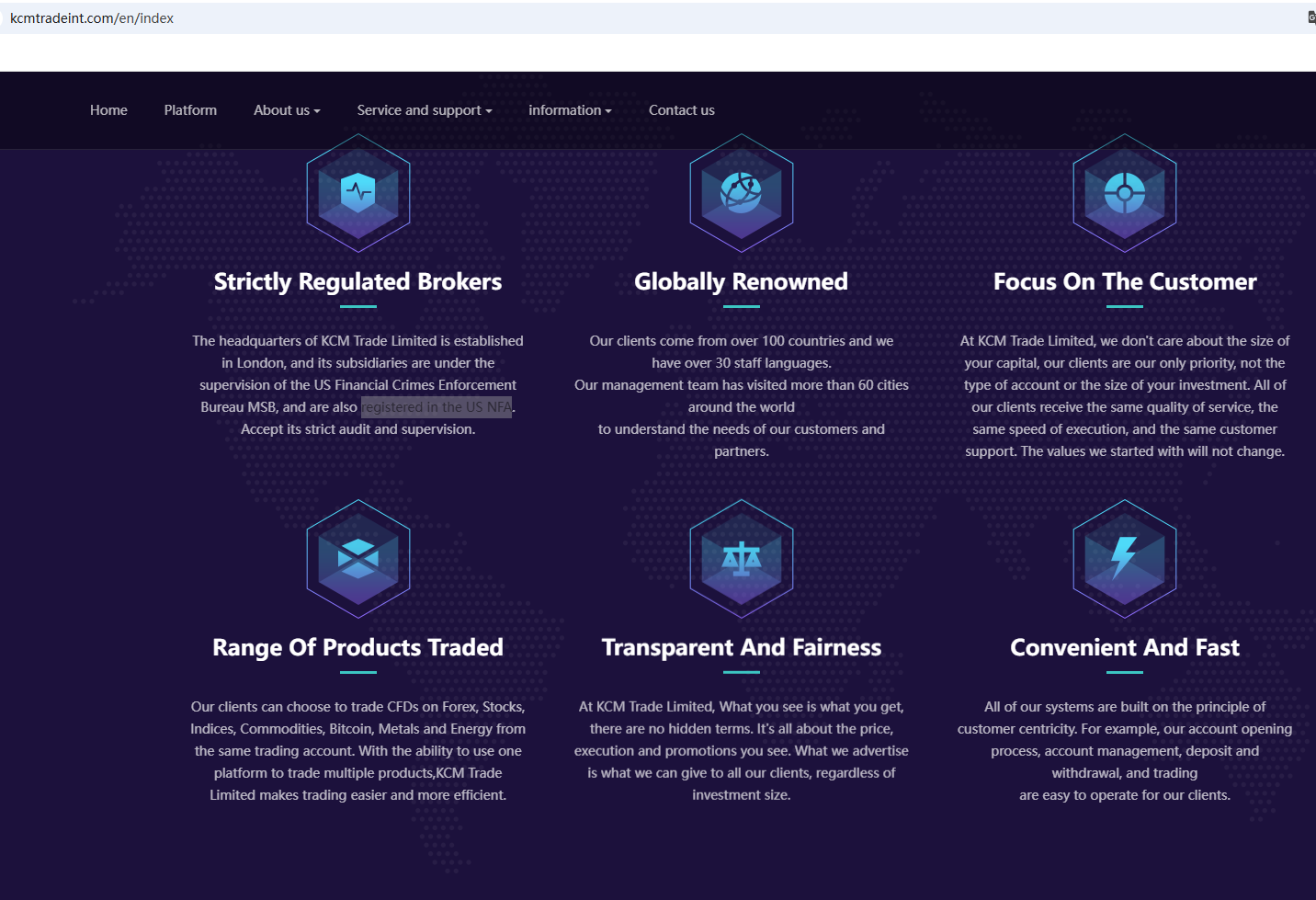Go to the Home page

coord(108,110)
